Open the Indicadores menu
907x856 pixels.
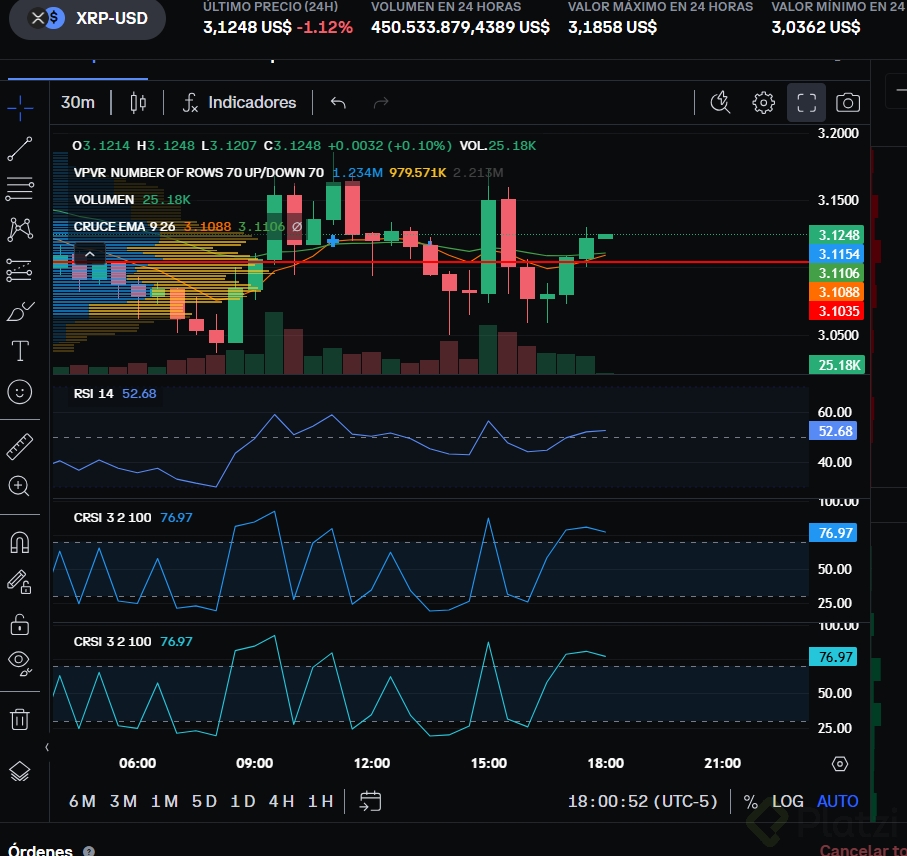tap(239, 103)
